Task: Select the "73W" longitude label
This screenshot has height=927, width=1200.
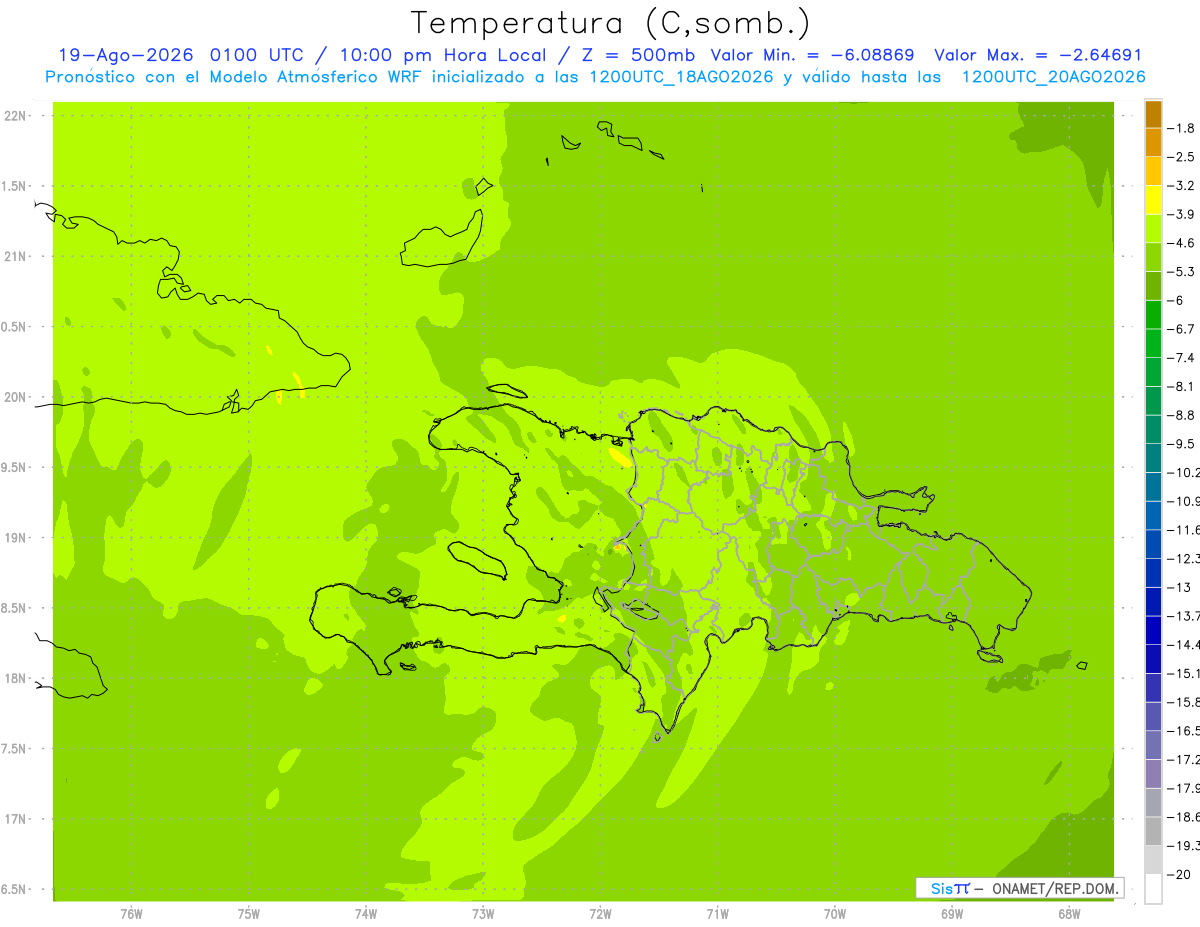Action: [x=483, y=914]
